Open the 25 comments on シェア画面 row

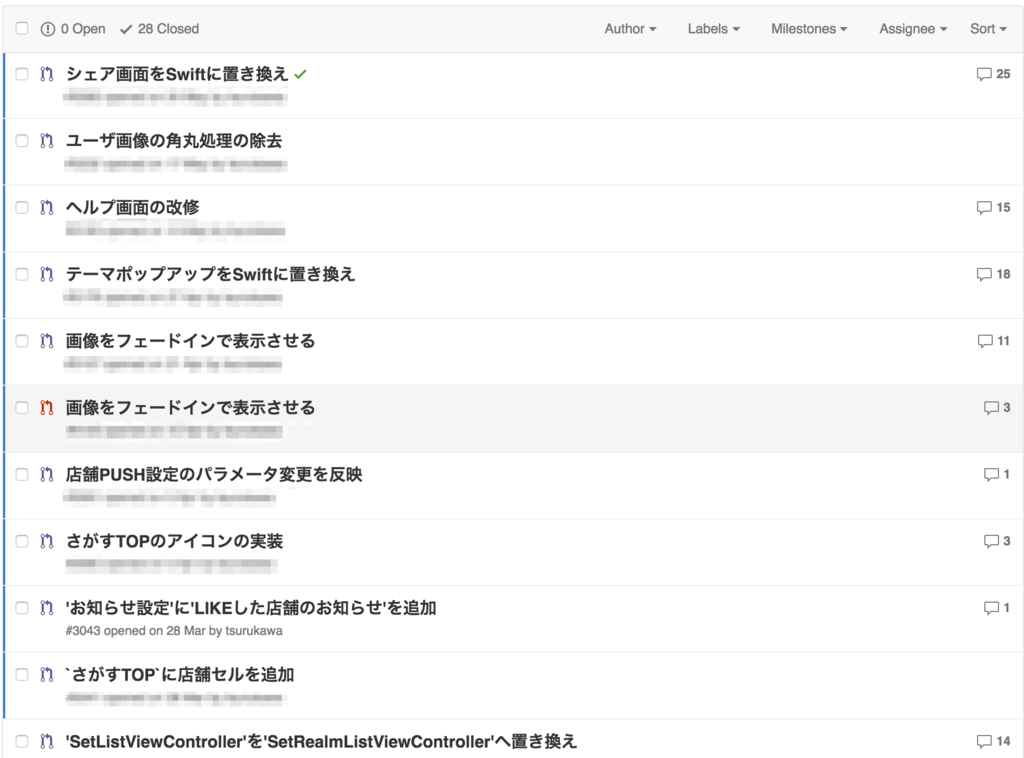[993, 74]
